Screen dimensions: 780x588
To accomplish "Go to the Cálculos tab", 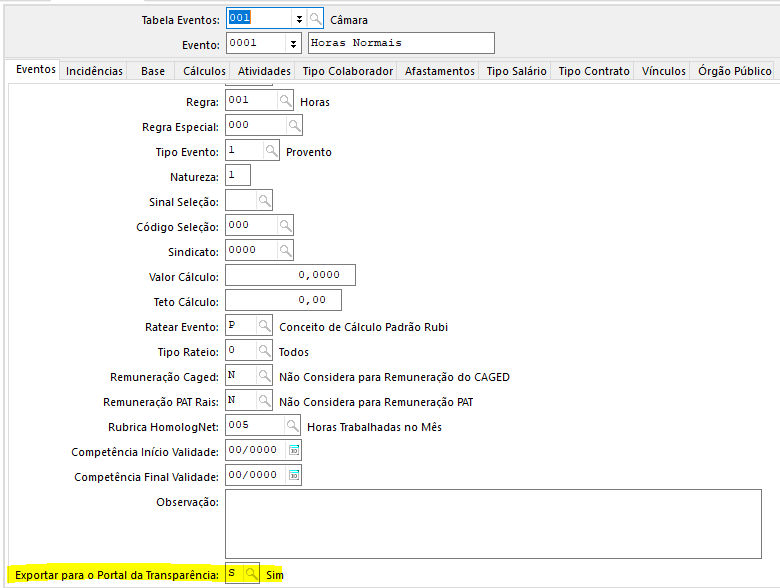I will [204, 71].
